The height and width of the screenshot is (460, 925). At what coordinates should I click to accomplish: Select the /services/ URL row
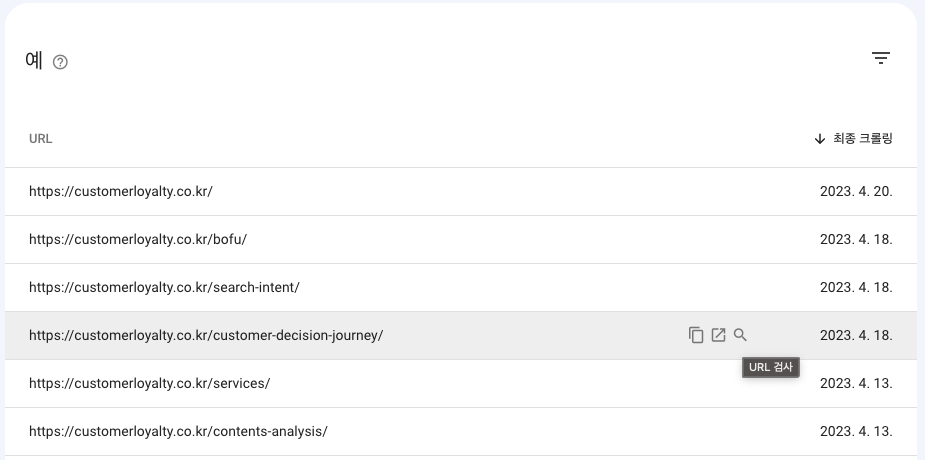coord(150,383)
